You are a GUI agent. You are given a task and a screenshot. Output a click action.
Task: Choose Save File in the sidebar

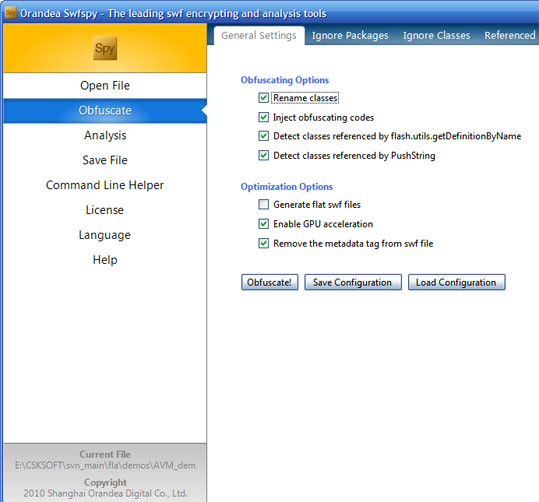(x=105, y=160)
